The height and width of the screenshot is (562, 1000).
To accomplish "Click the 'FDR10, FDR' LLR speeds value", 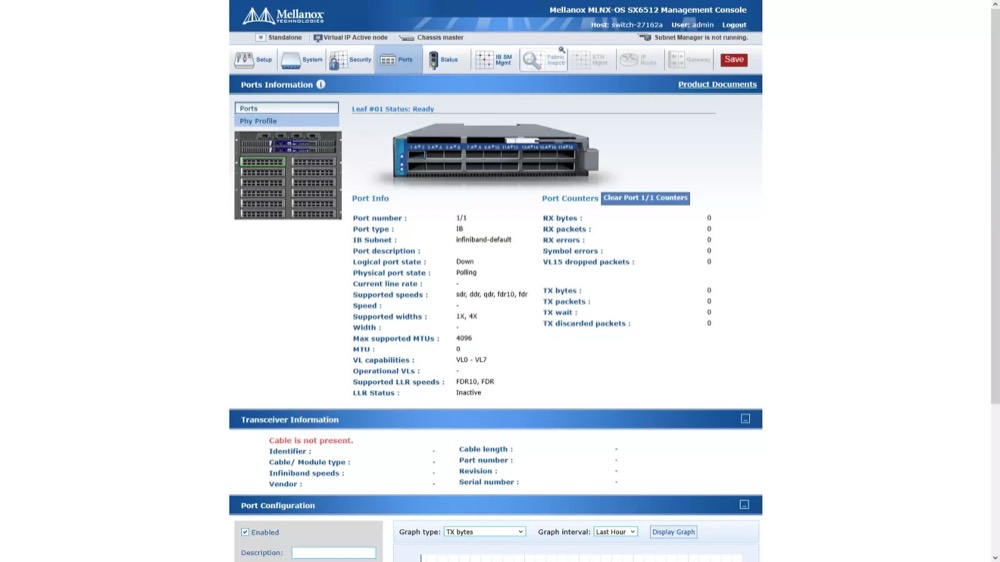I will 475,381.
